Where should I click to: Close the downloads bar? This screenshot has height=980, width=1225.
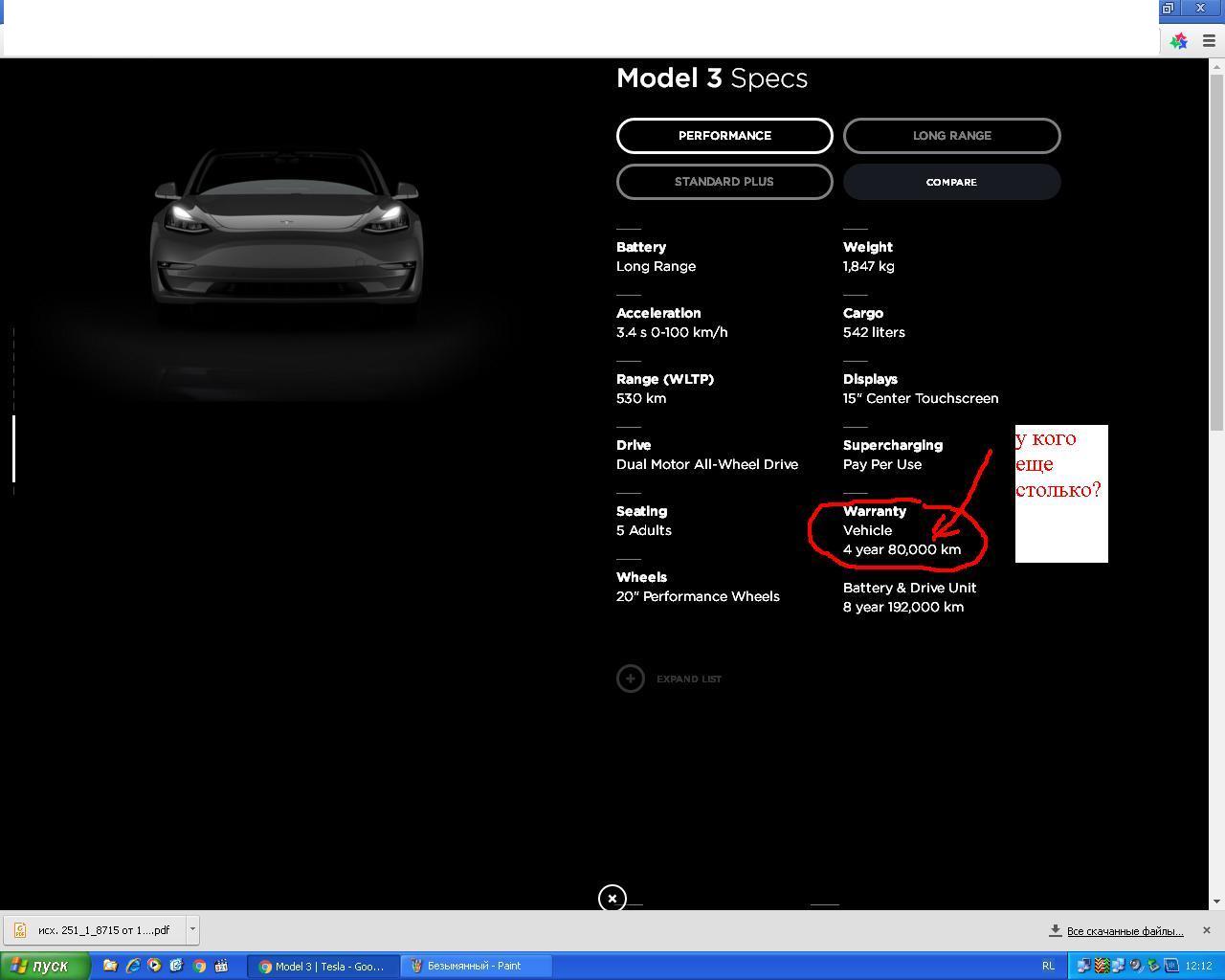pyautogui.click(x=1206, y=930)
